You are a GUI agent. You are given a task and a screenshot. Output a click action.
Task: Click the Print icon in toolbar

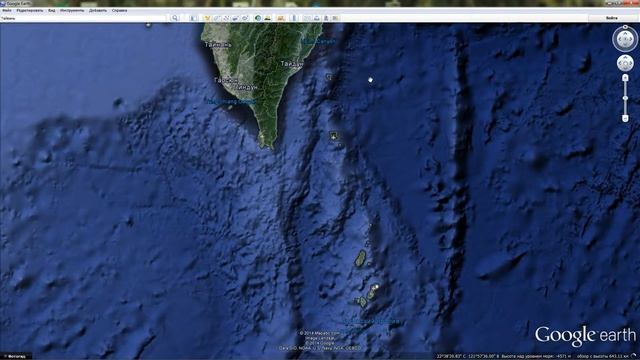tap(317, 18)
